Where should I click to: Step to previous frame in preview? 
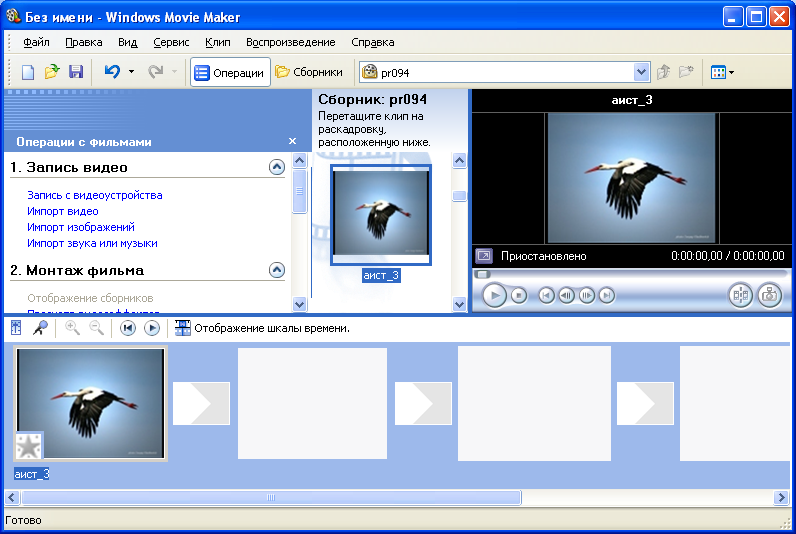(567, 295)
